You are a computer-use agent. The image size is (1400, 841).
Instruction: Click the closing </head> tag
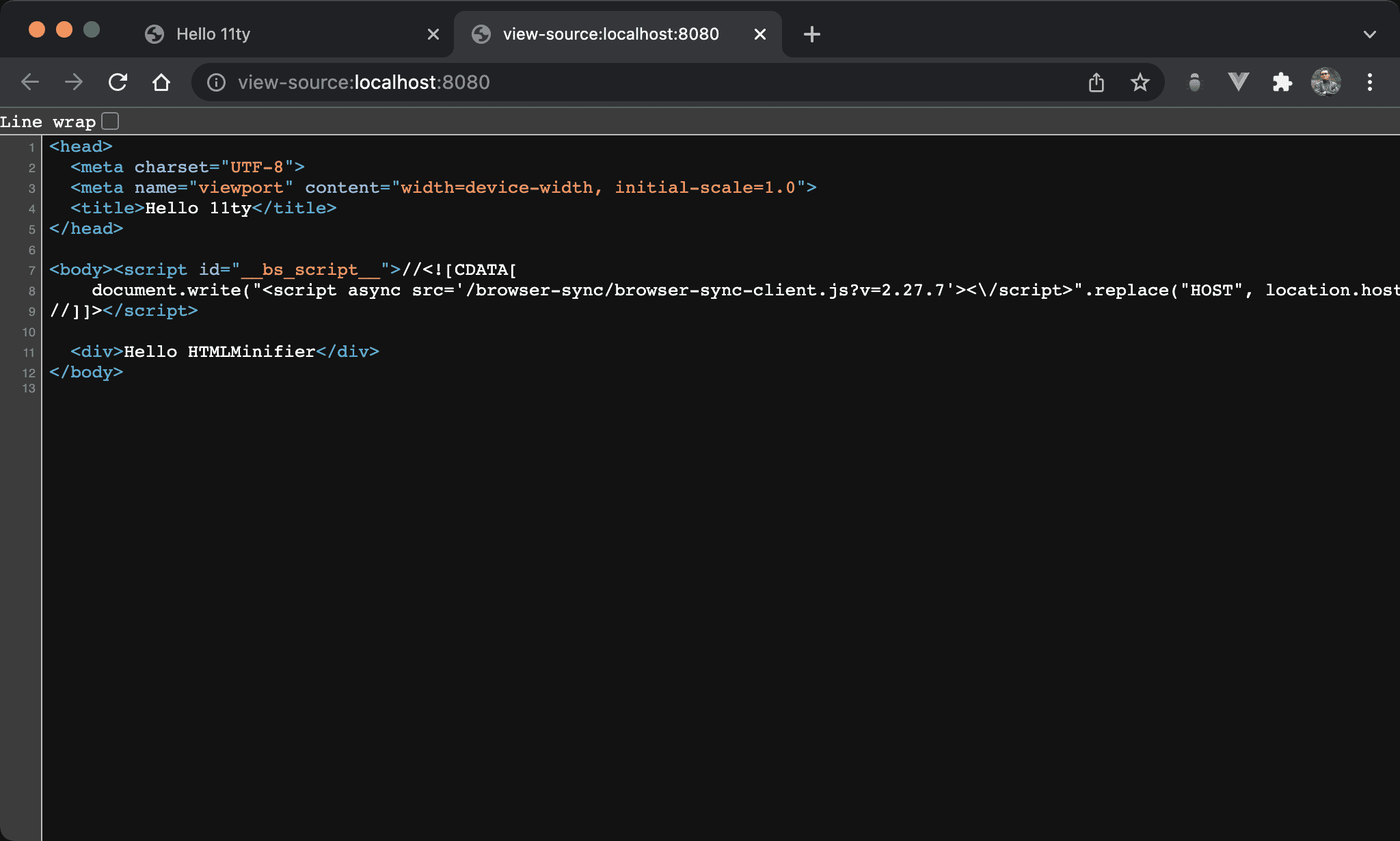click(86, 228)
